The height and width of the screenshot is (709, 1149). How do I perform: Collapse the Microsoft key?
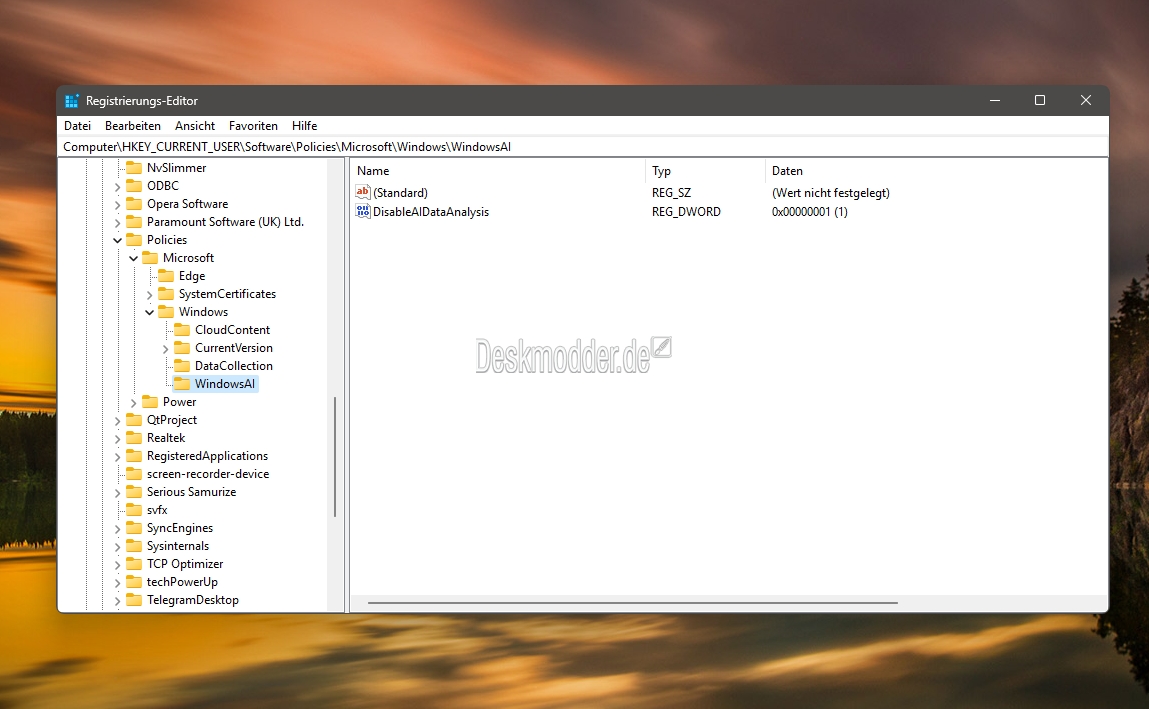pos(133,259)
